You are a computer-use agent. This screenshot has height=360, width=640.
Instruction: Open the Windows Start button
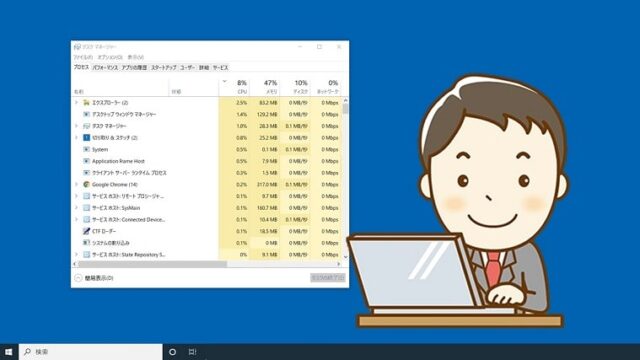[x=9, y=351]
